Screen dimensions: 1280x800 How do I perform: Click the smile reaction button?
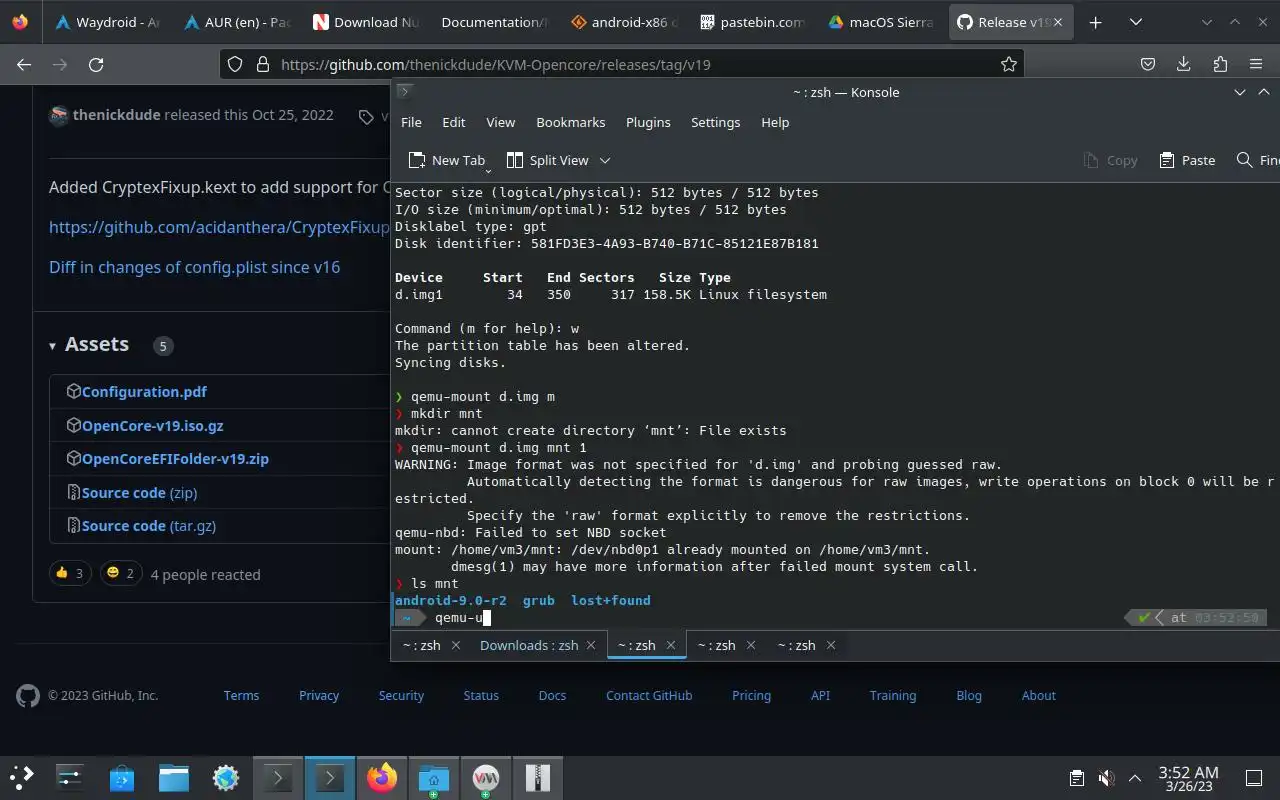[121, 573]
